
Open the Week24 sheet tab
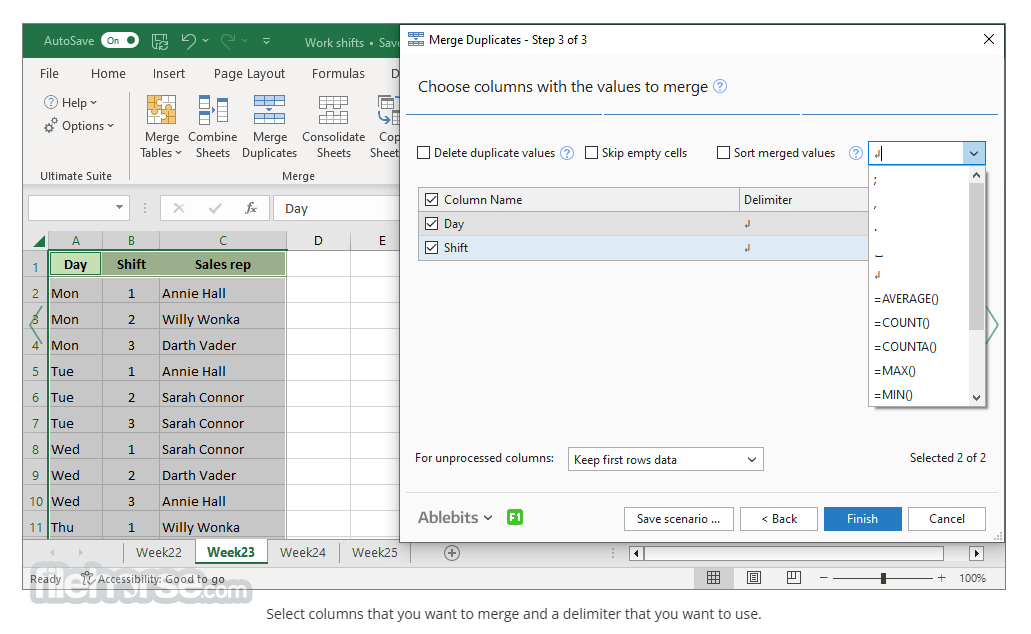[302, 552]
